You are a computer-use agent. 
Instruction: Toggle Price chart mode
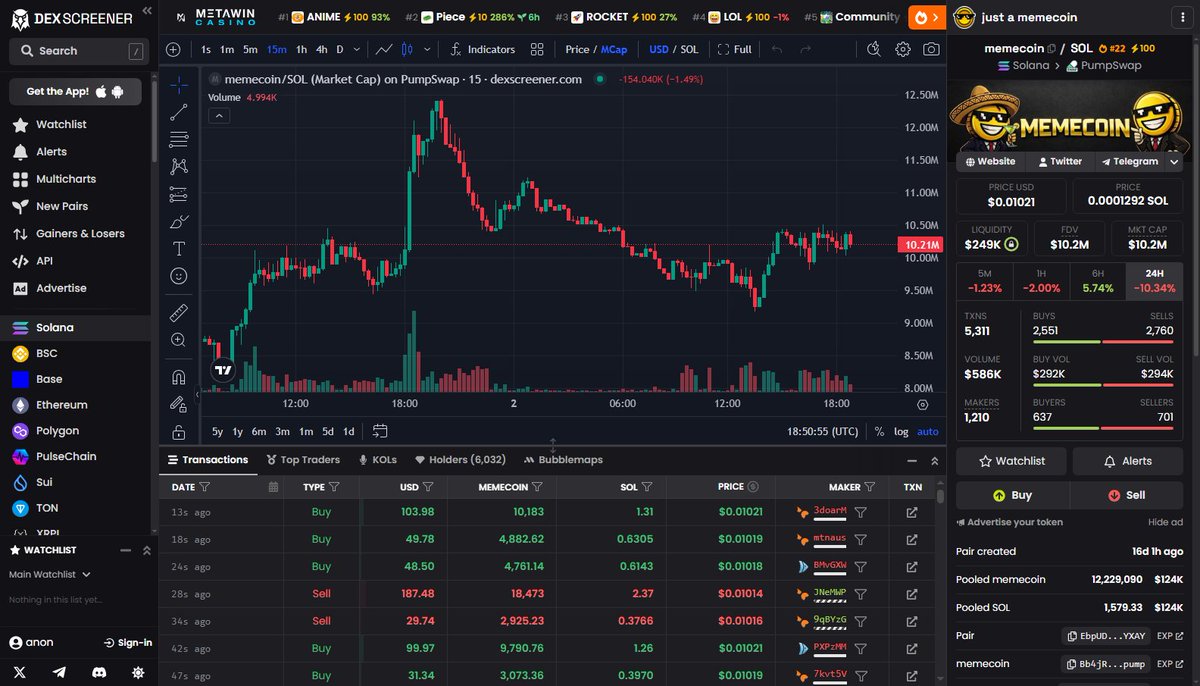(x=577, y=49)
